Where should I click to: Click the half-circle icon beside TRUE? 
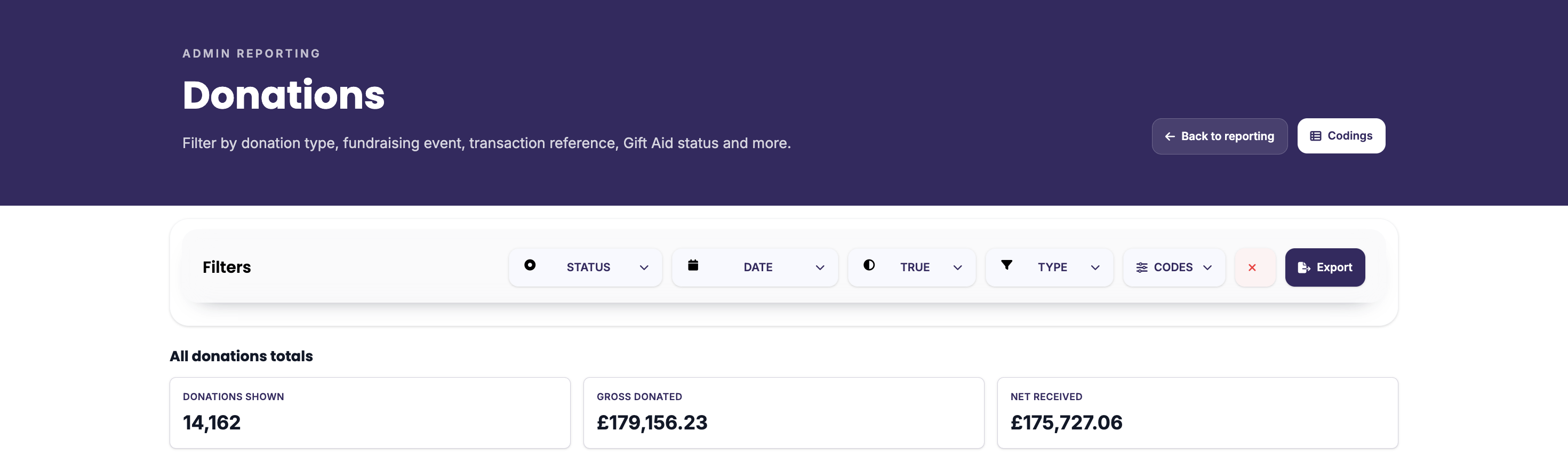pos(869,265)
